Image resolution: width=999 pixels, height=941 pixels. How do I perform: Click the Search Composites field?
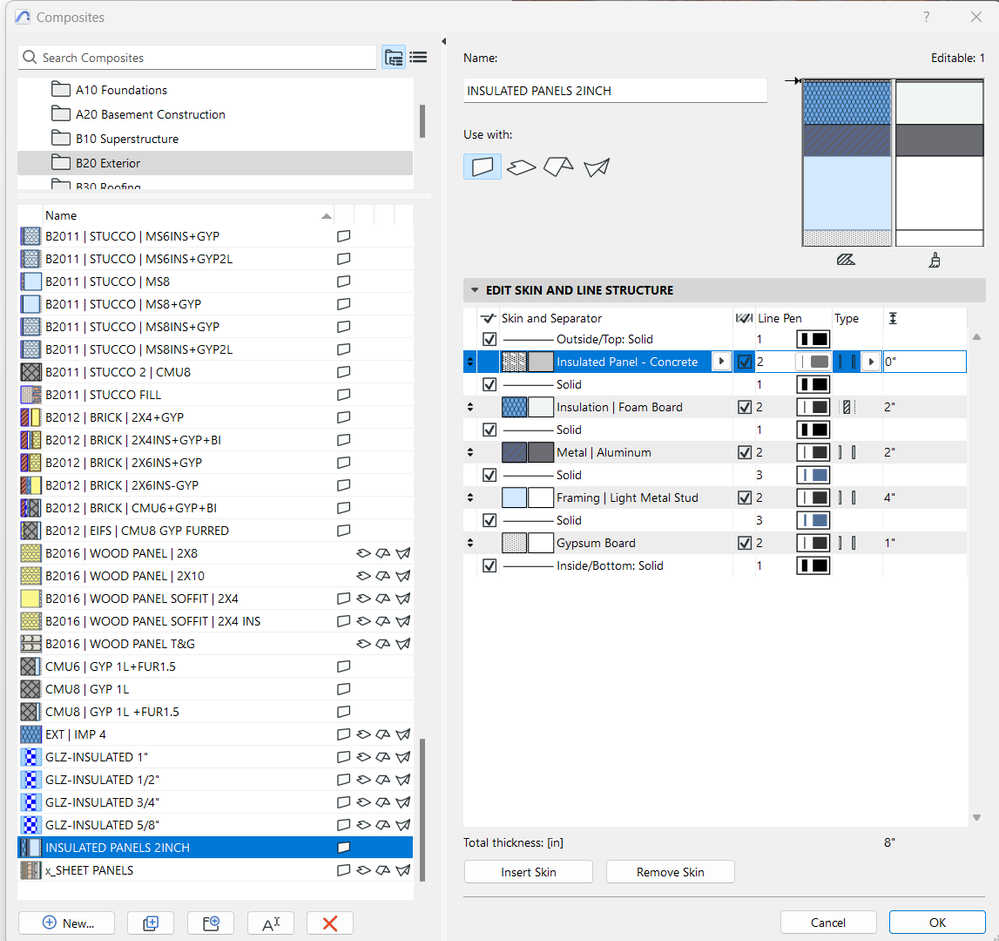tap(198, 57)
